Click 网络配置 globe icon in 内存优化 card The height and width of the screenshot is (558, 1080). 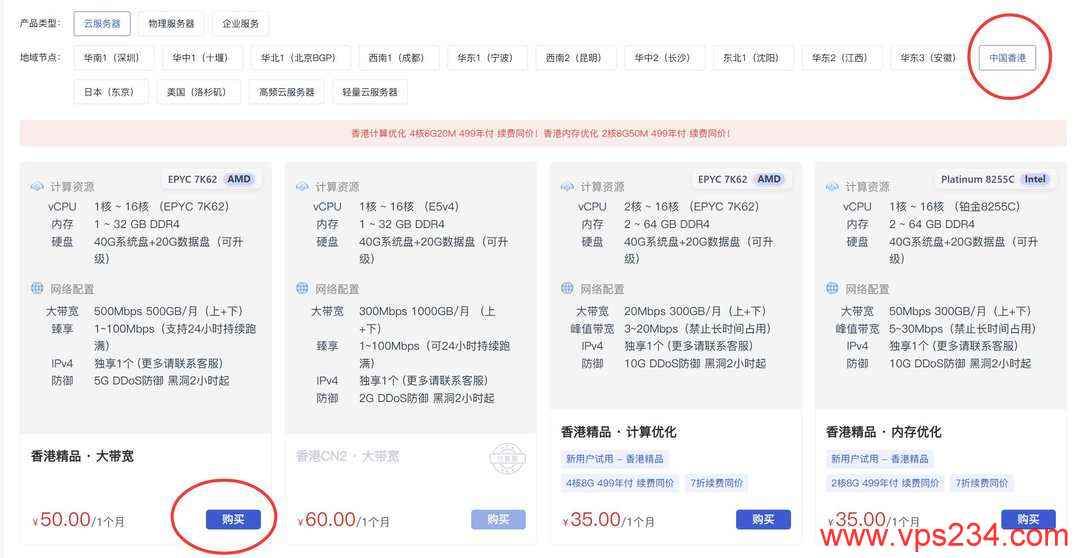[x=832, y=288]
